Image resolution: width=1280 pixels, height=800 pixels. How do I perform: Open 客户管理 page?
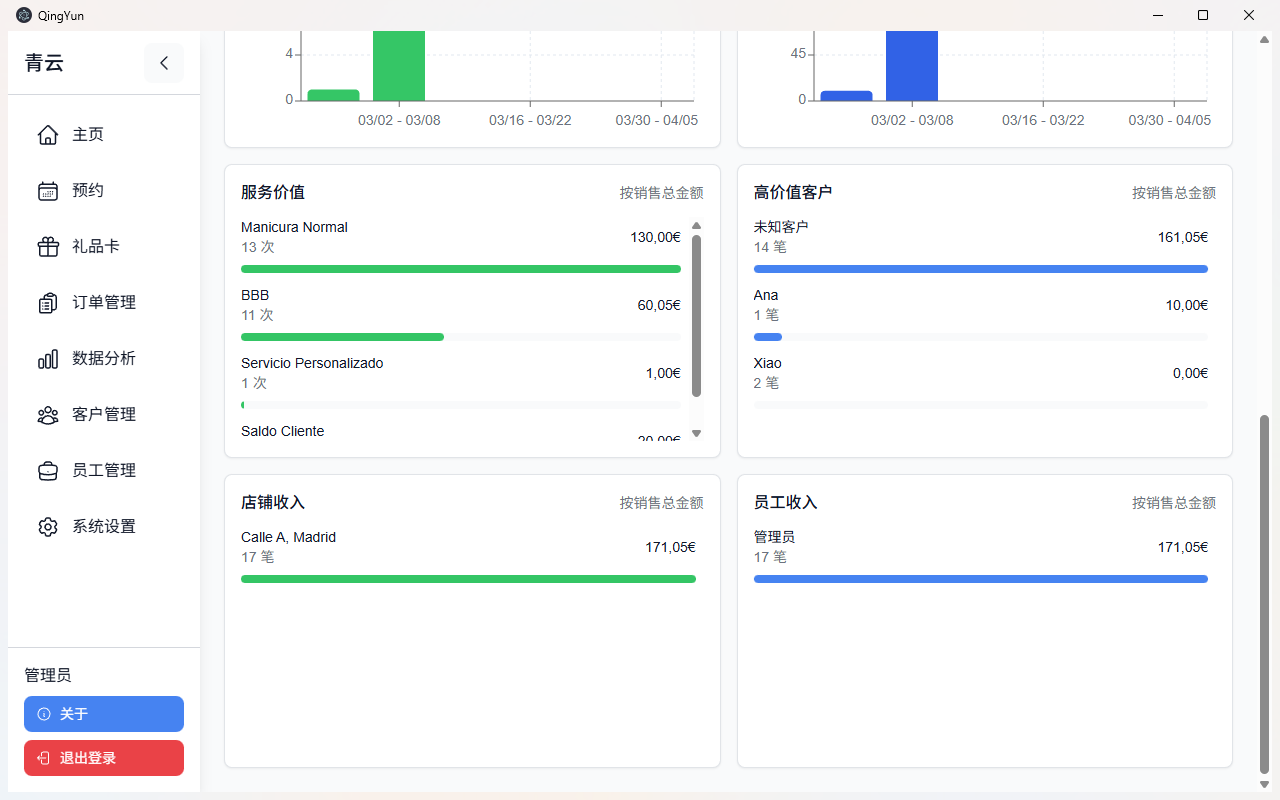coord(104,415)
